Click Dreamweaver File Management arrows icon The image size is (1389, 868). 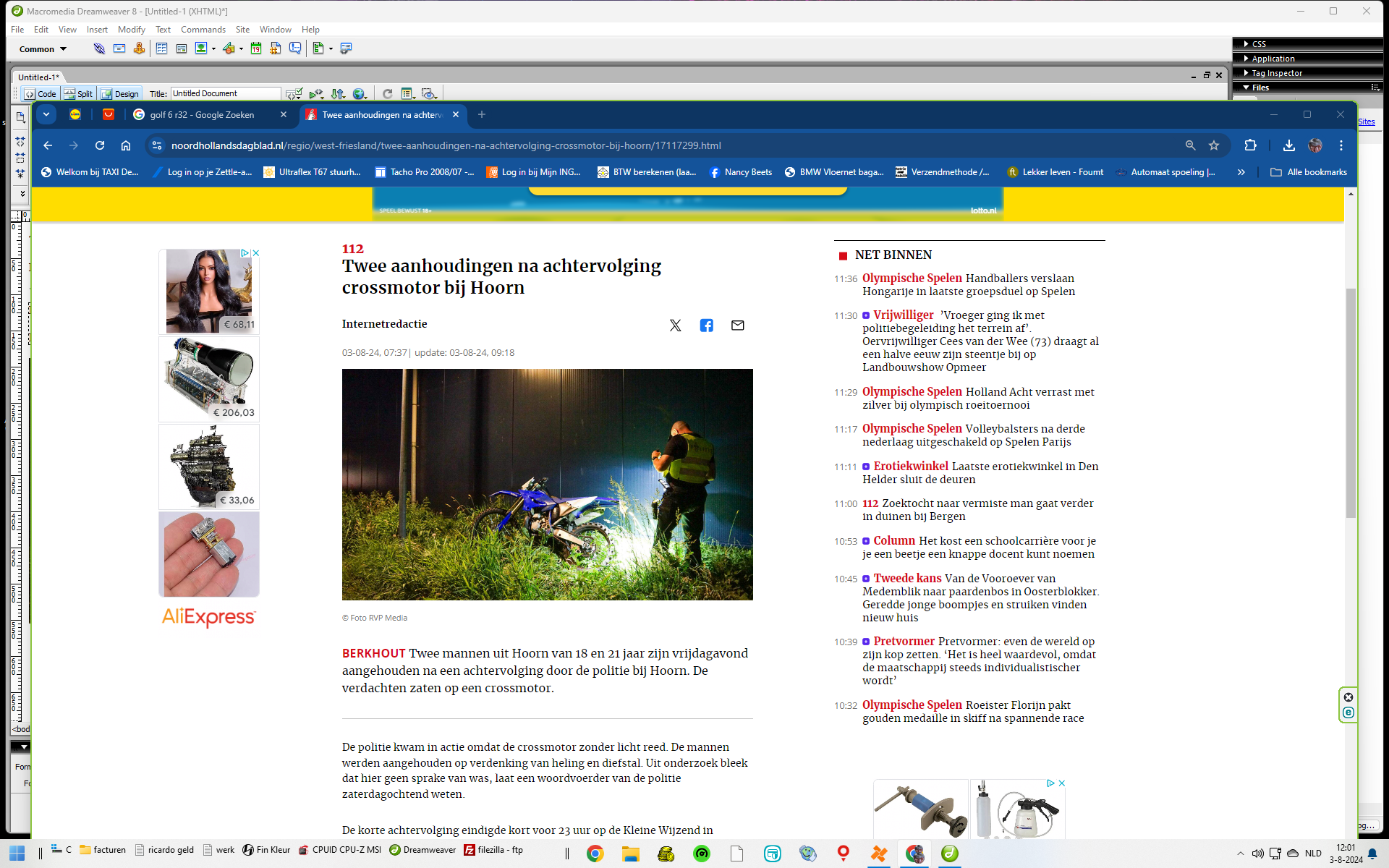[x=338, y=93]
